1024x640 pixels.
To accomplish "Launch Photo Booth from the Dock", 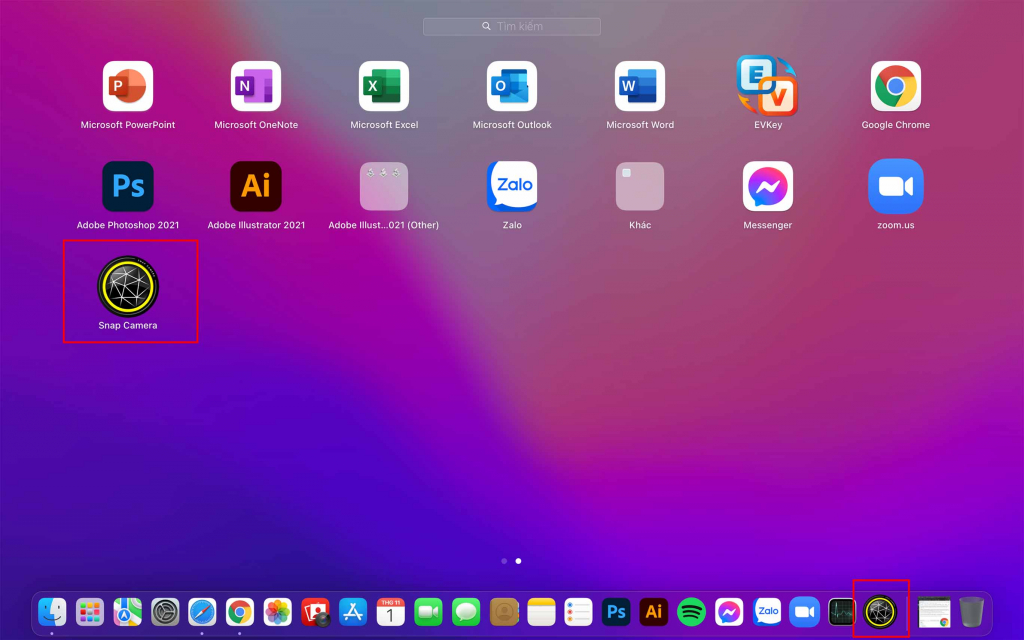I will [315, 613].
